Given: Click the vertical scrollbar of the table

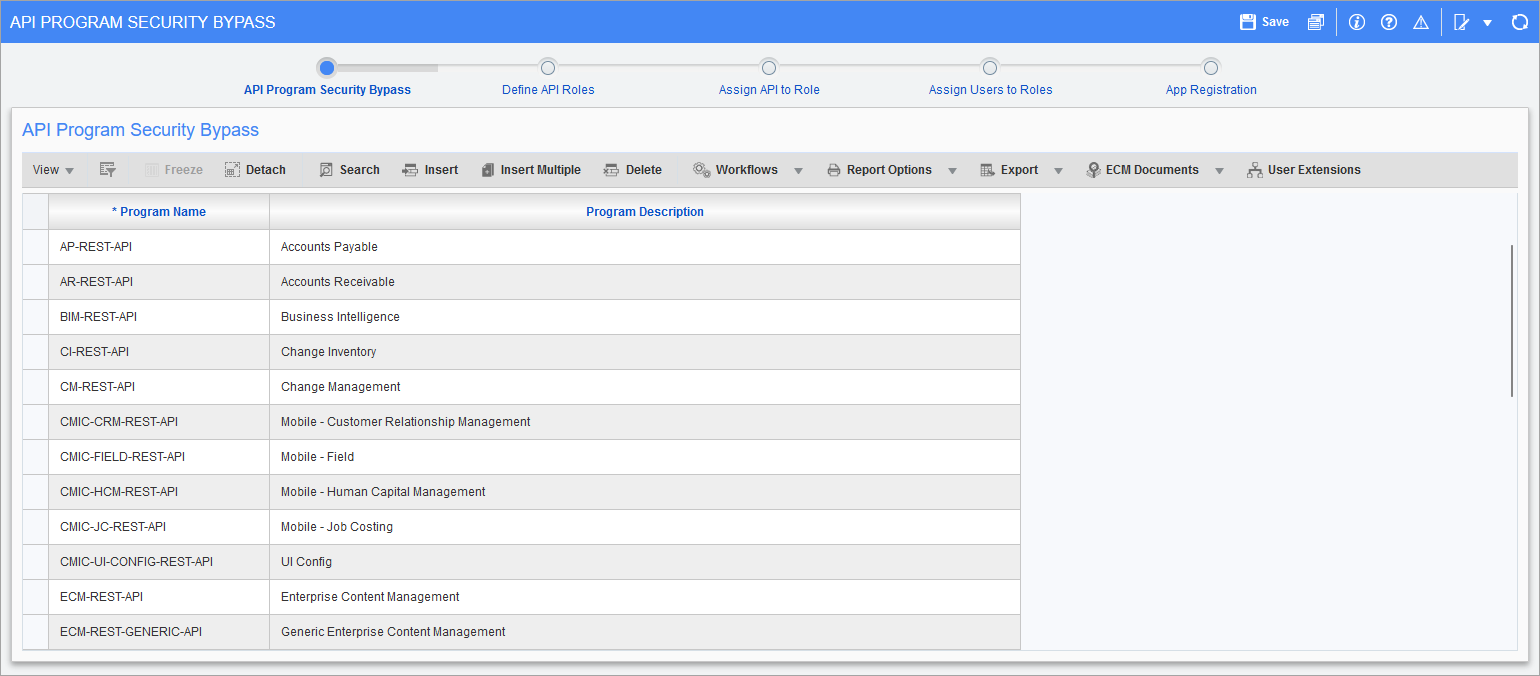Looking at the screenshot, I should (1513, 320).
